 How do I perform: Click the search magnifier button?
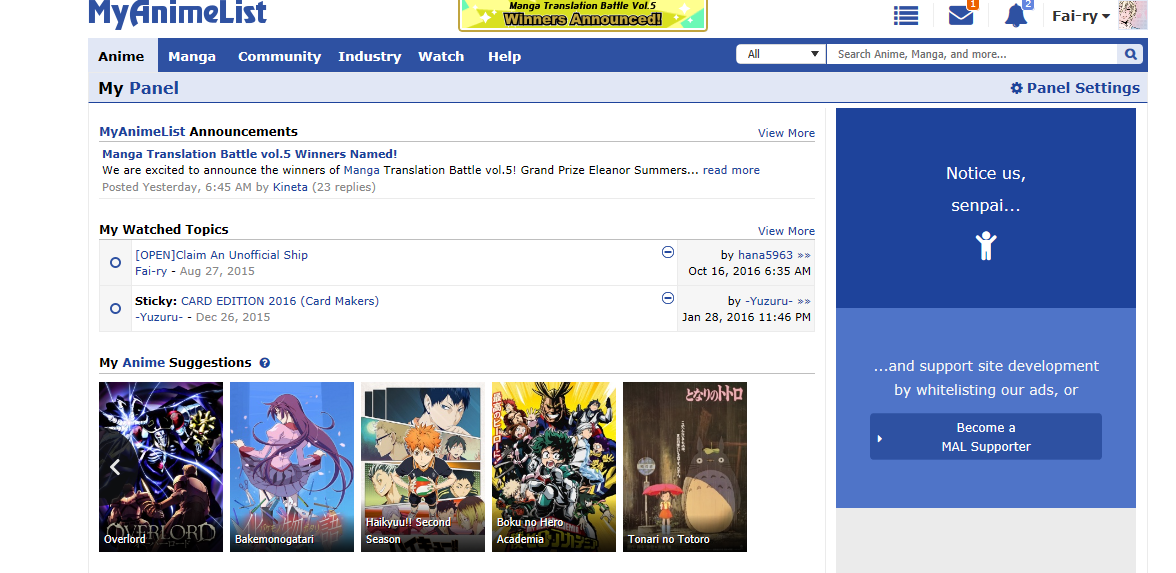click(1130, 54)
